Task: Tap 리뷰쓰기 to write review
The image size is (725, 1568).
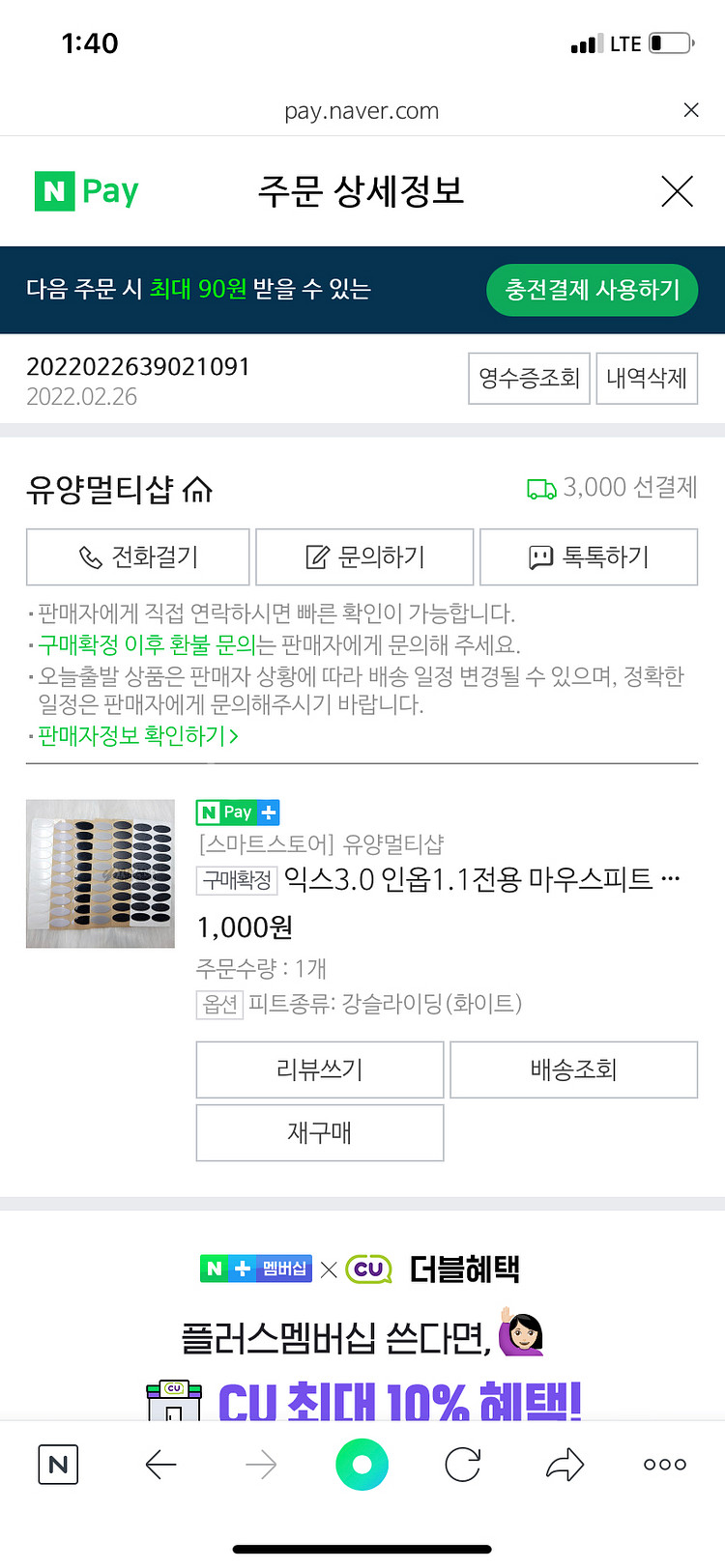Action: (x=320, y=1069)
